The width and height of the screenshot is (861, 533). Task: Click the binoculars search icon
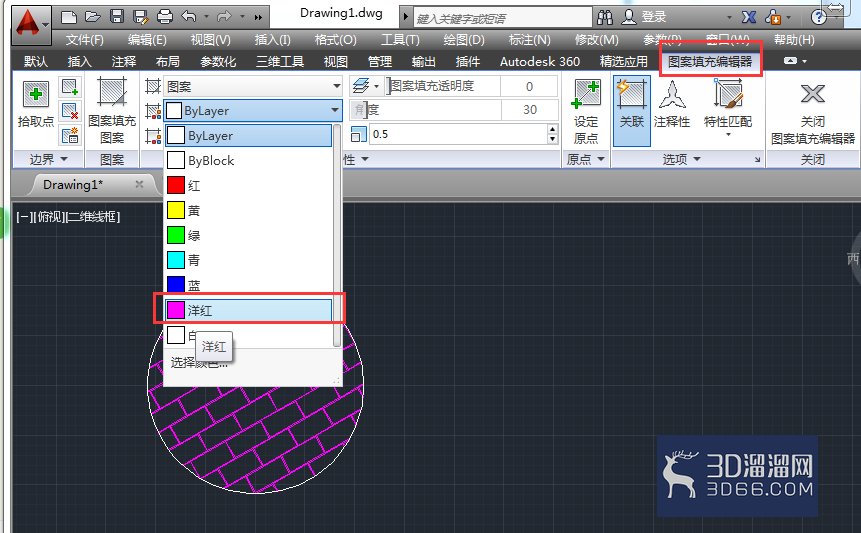click(x=605, y=18)
